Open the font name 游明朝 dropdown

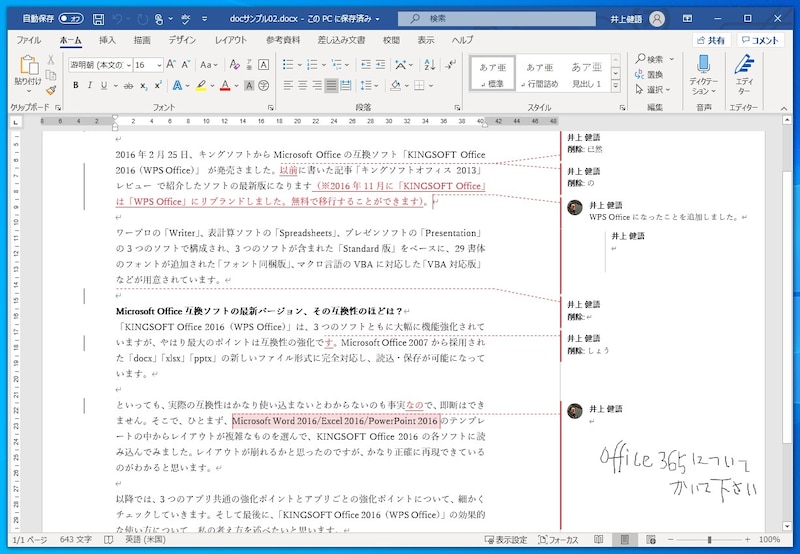[x=127, y=64]
